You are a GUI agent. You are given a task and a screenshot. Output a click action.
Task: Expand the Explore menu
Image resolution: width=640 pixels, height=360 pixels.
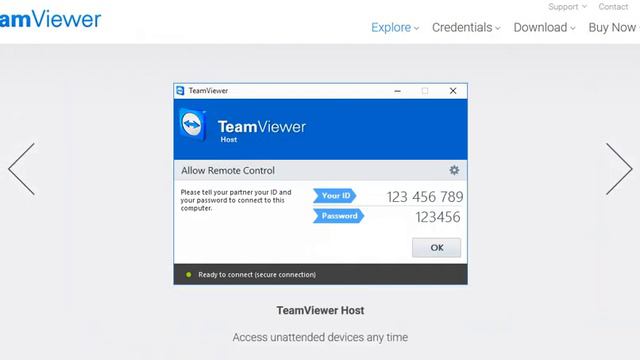click(x=395, y=27)
